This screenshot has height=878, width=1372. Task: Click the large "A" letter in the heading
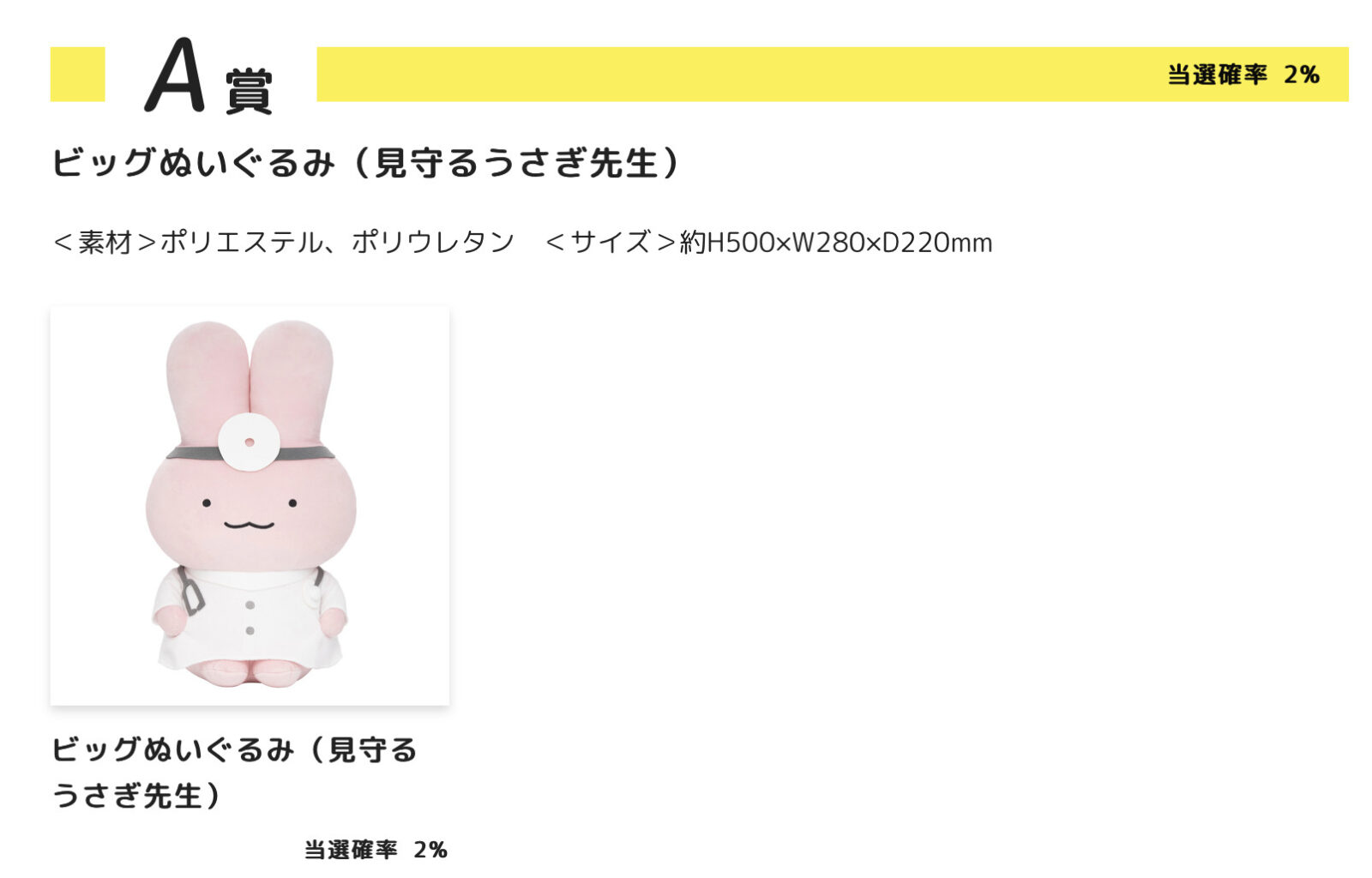176,75
